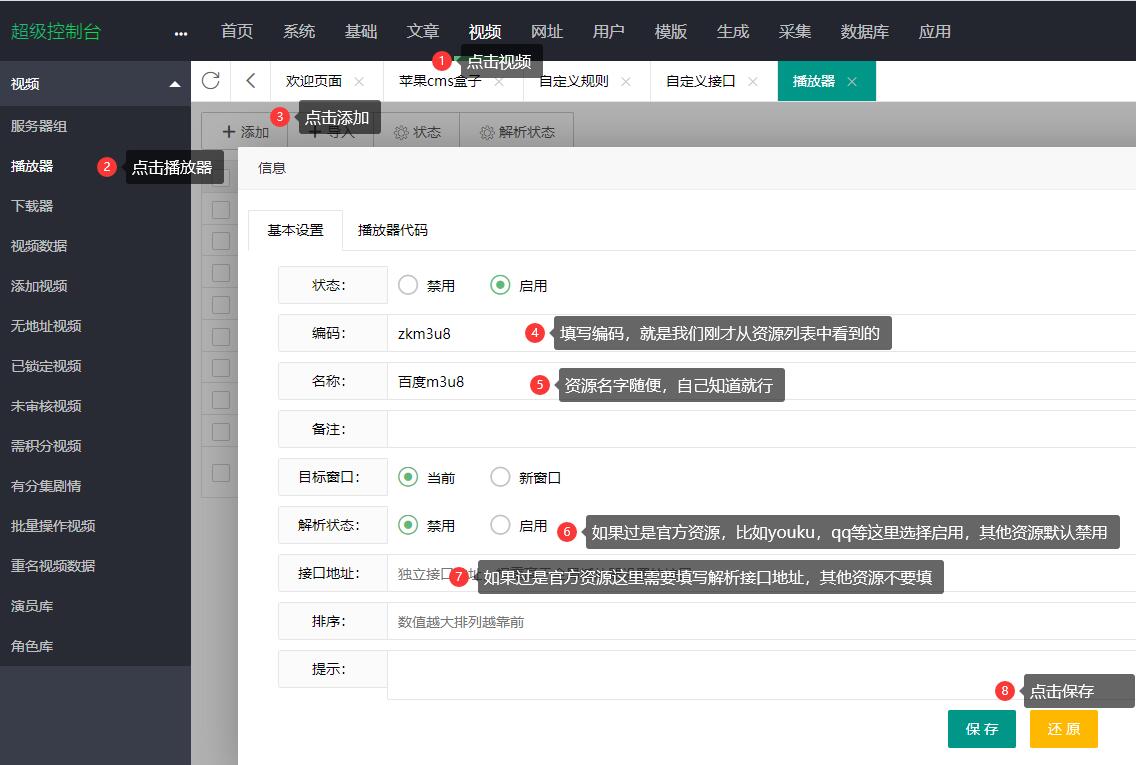This screenshot has height=765, width=1136.
Task: Select 新窗口 for the target window option
Action: [500, 477]
